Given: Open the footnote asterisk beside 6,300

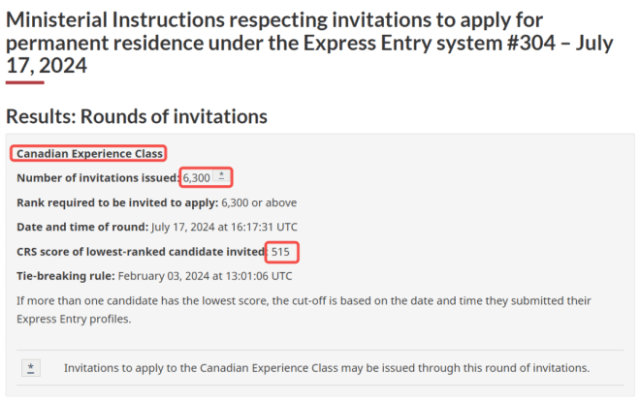Looking at the screenshot, I should coord(221,176).
